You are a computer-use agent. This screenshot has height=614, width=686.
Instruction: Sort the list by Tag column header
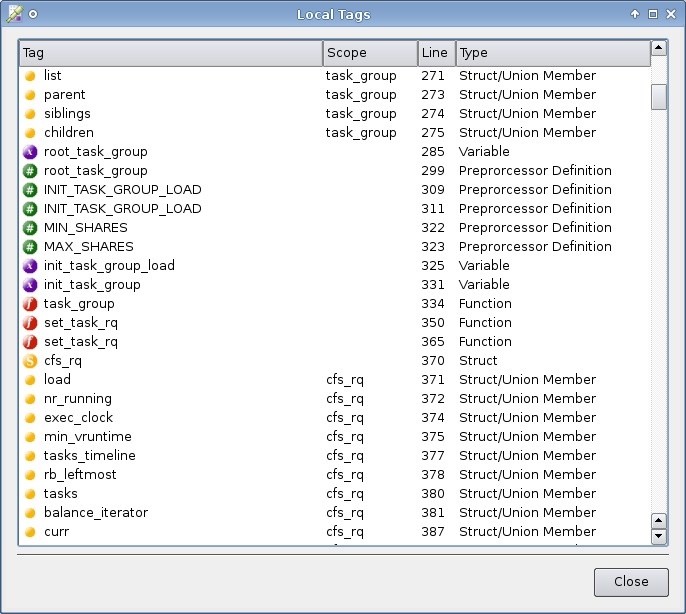[x=171, y=53]
